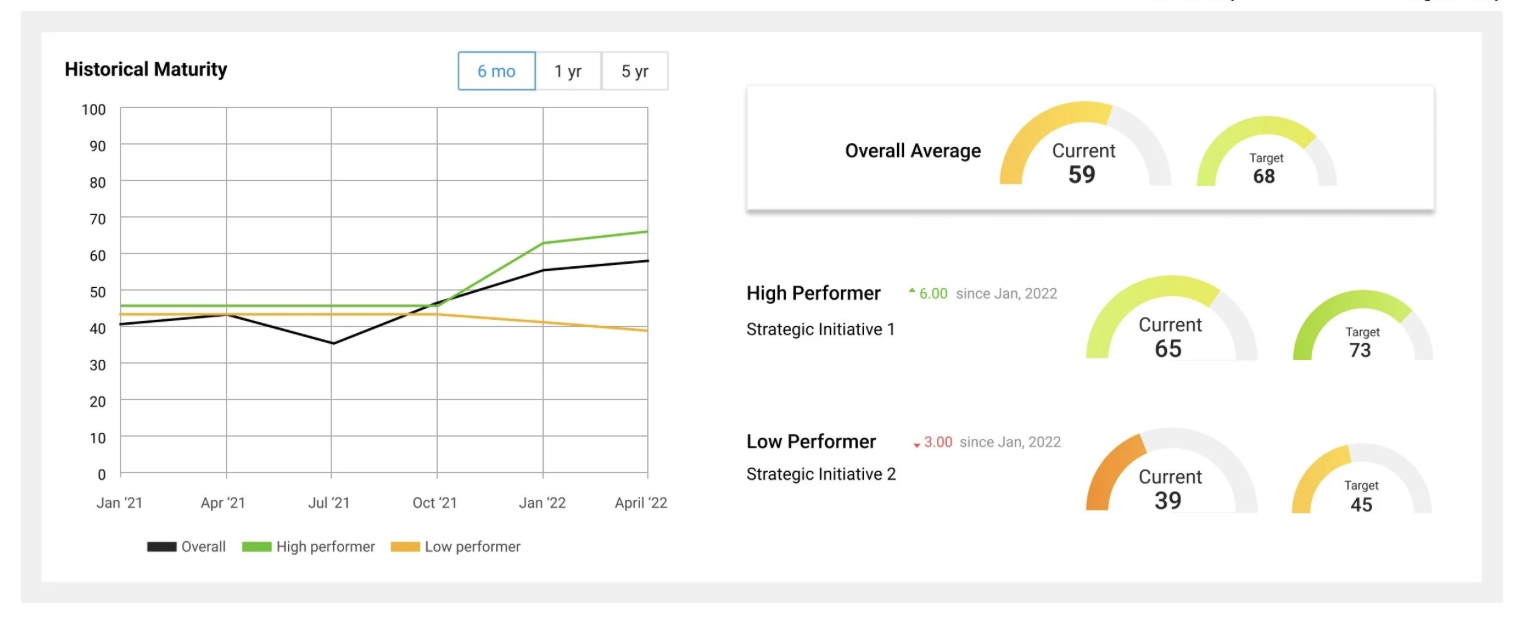
Task: Switch to the 1 yr time range
Action: (x=568, y=71)
